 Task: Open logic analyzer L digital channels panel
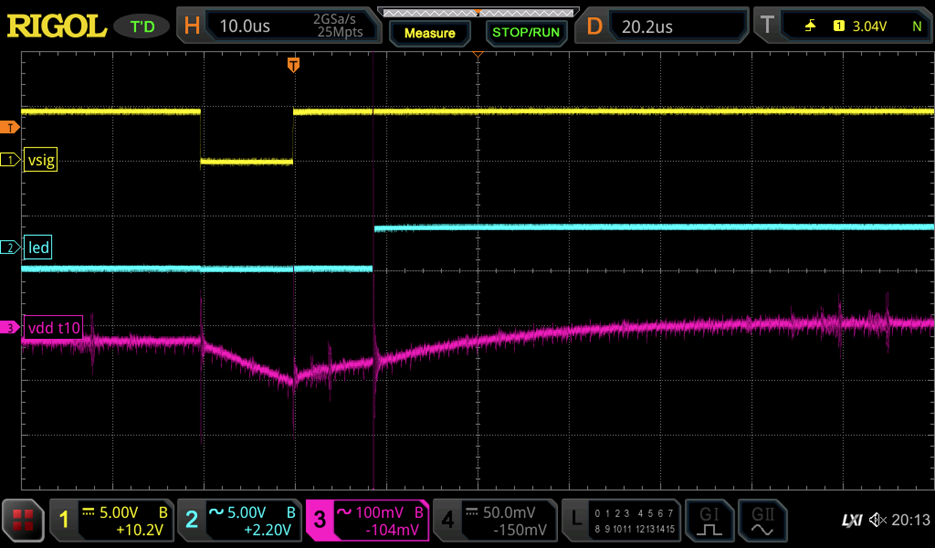[621, 520]
